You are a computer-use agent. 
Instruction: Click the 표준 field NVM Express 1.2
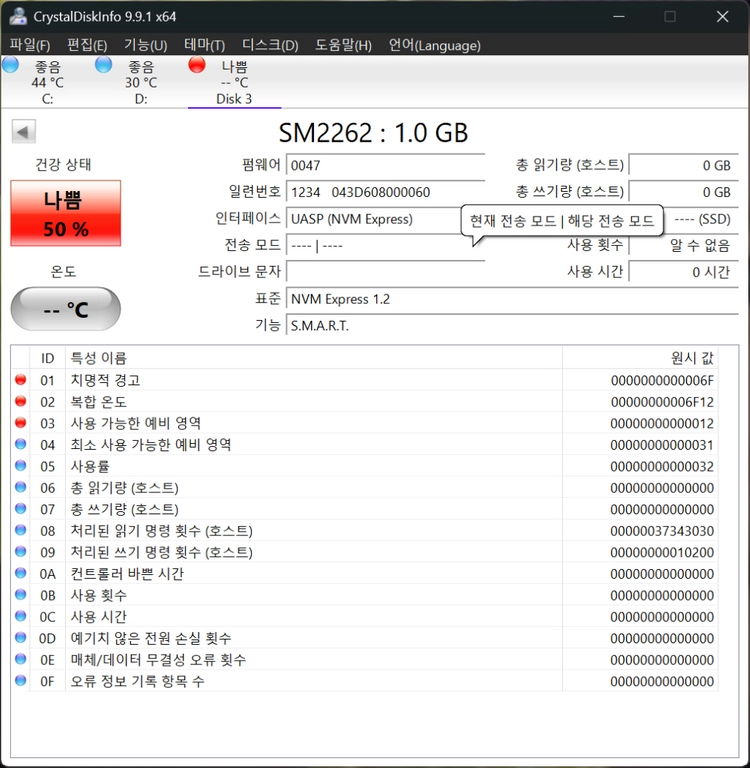(512, 299)
